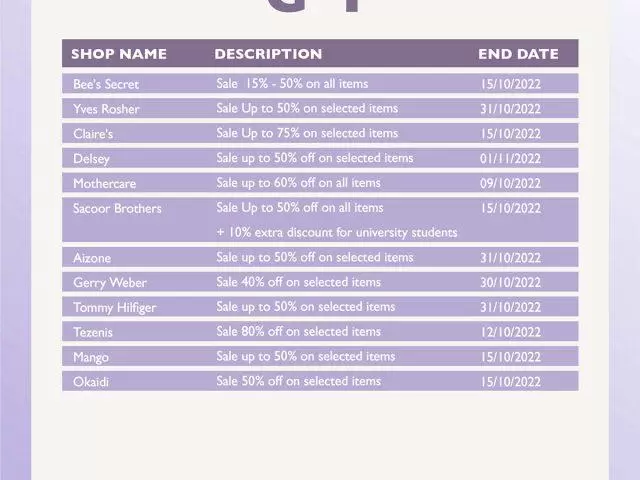Select the Mango shop name
Viewport: 640px width, 480px height.
pyautogui.click(x=91, y=357)
